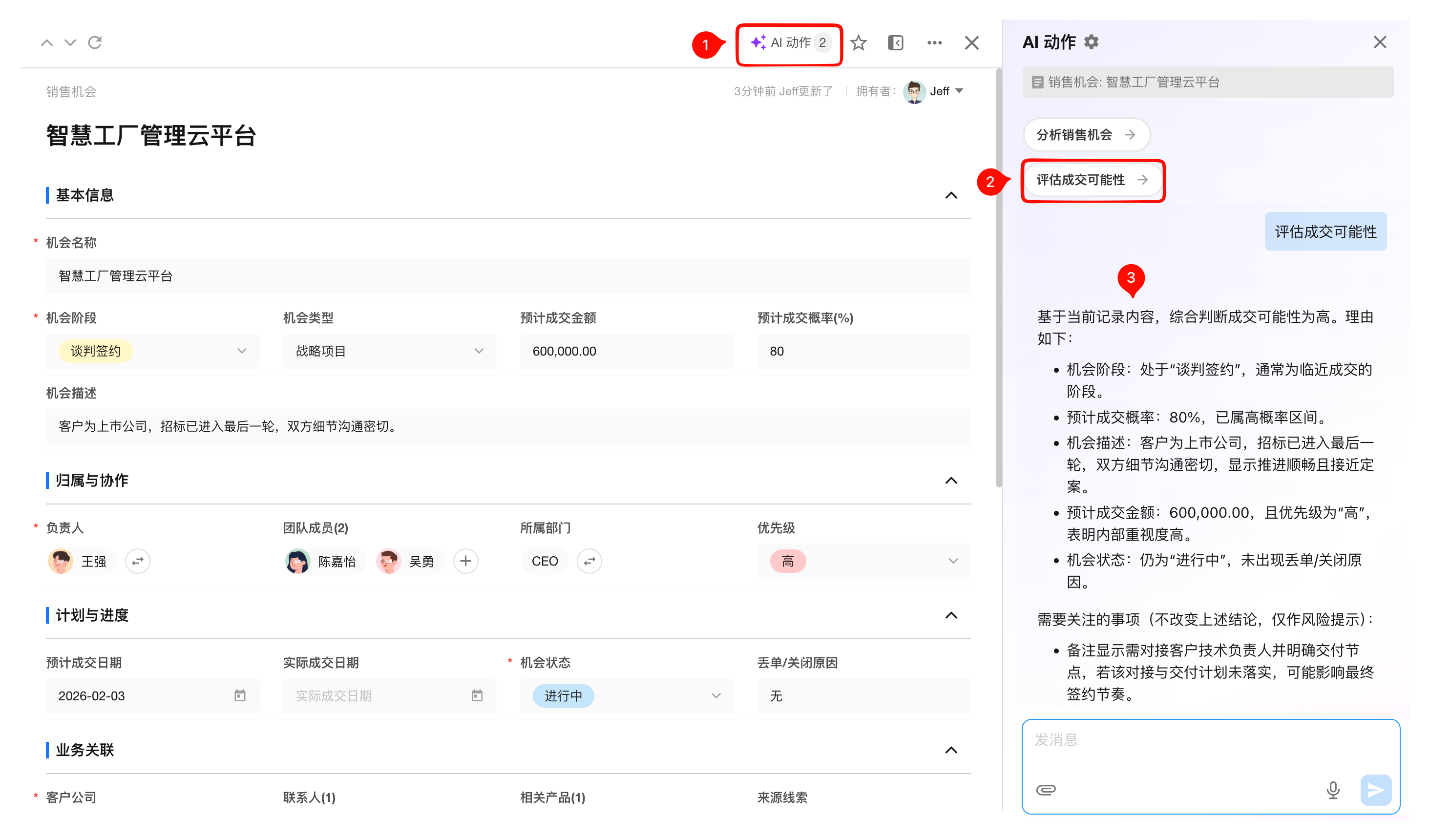Collapse the 计划与进度 section
Image resolution: width=1429 pixels, height=840 pixels.
click(951, 615)
